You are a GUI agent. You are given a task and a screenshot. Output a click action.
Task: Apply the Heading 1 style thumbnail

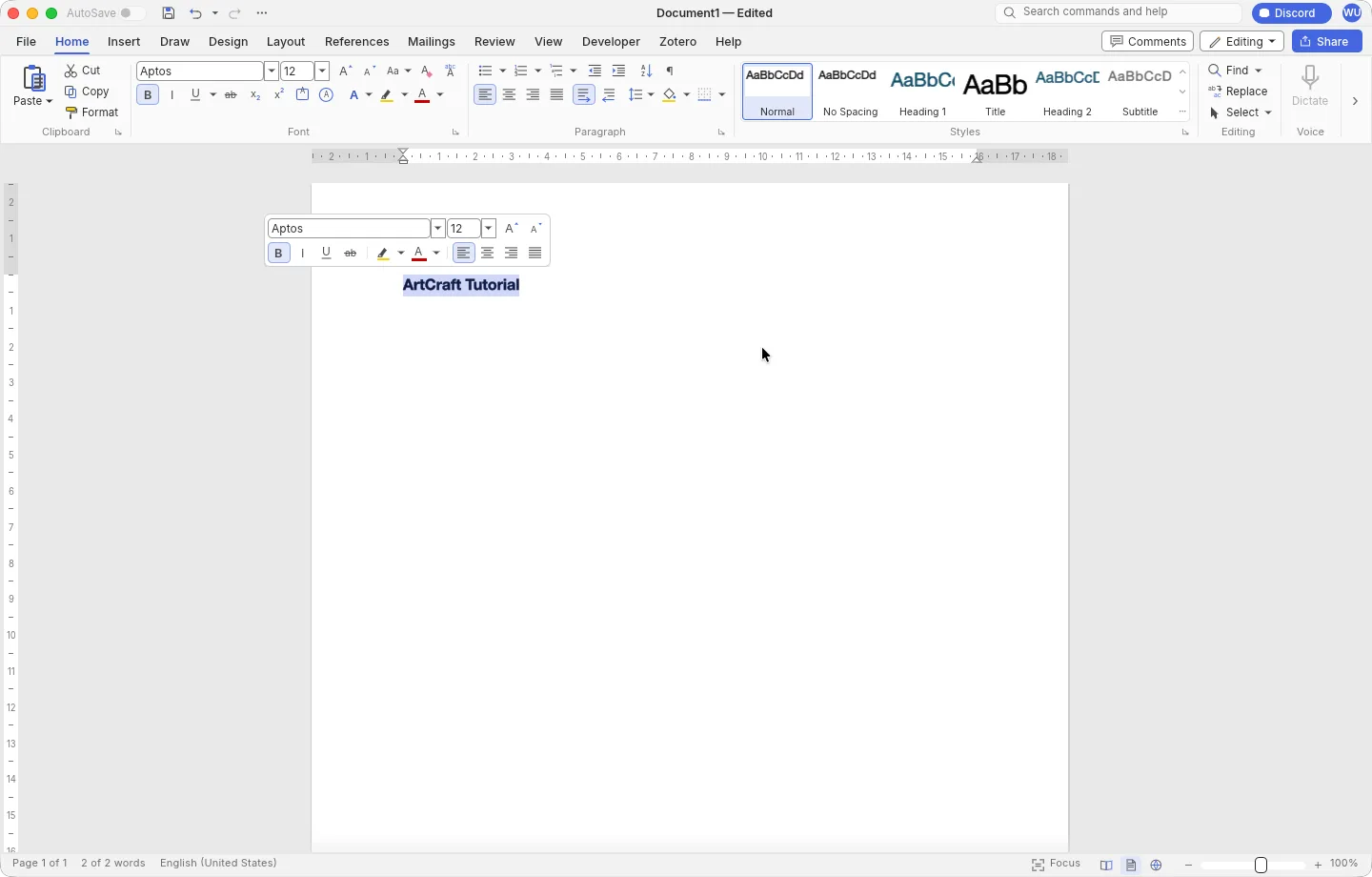click(922, 92)
